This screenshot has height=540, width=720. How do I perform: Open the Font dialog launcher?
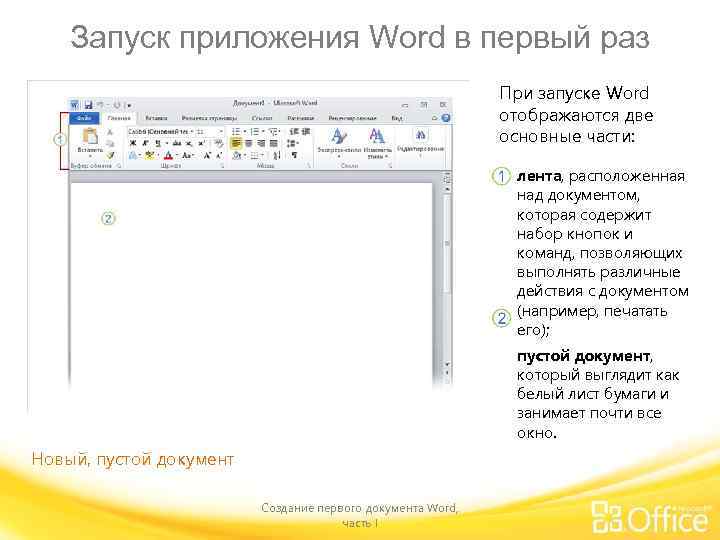222,166
